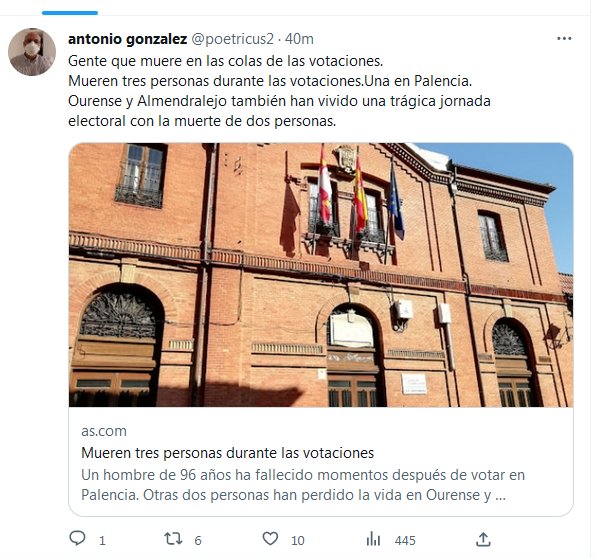Open the three-dot more options menu

[564, 38]
